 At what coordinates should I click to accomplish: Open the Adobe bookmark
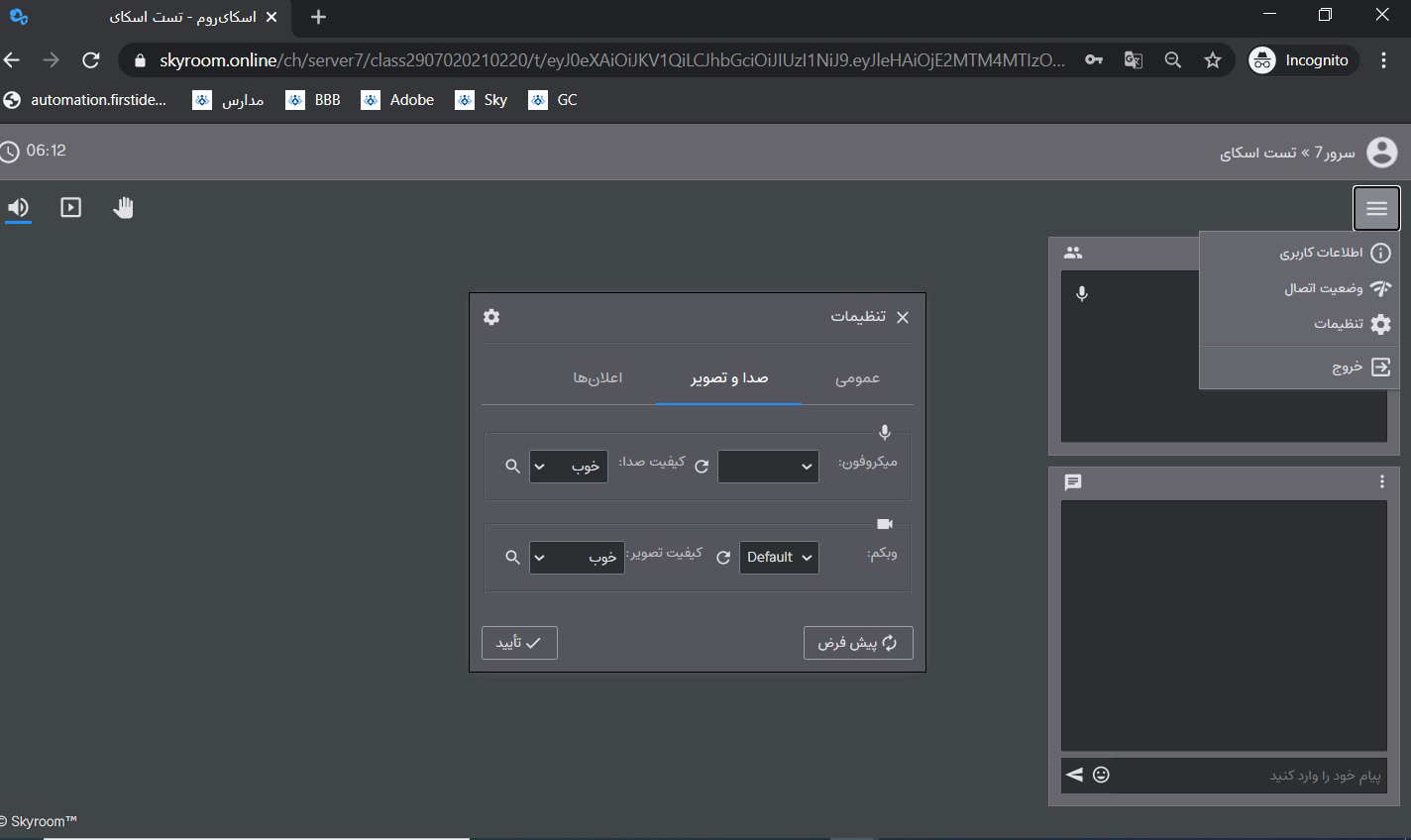[397, 100]
